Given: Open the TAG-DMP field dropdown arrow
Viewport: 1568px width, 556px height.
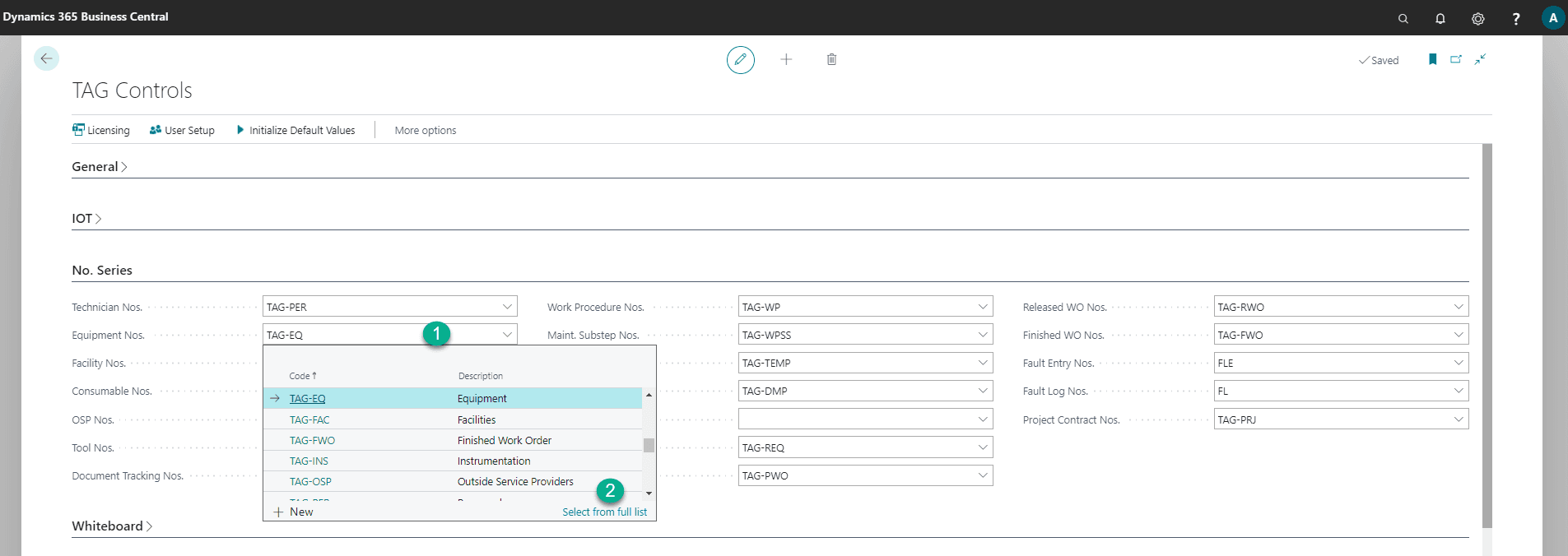Looking at the screenshot, I should (983, 391).
